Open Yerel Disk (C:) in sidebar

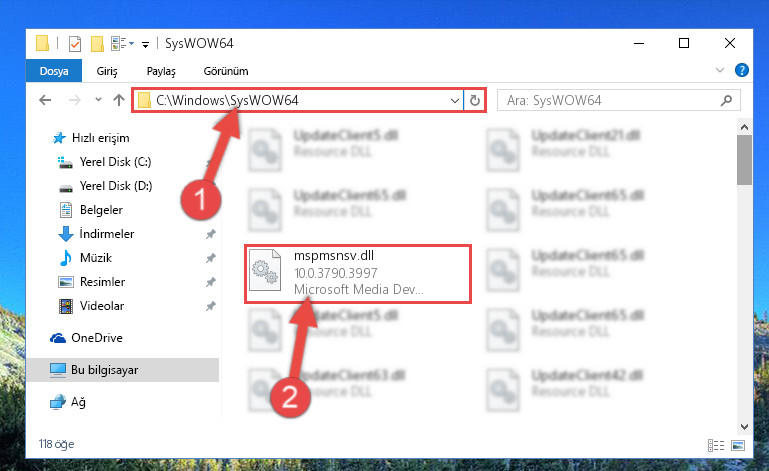(115, 162)
